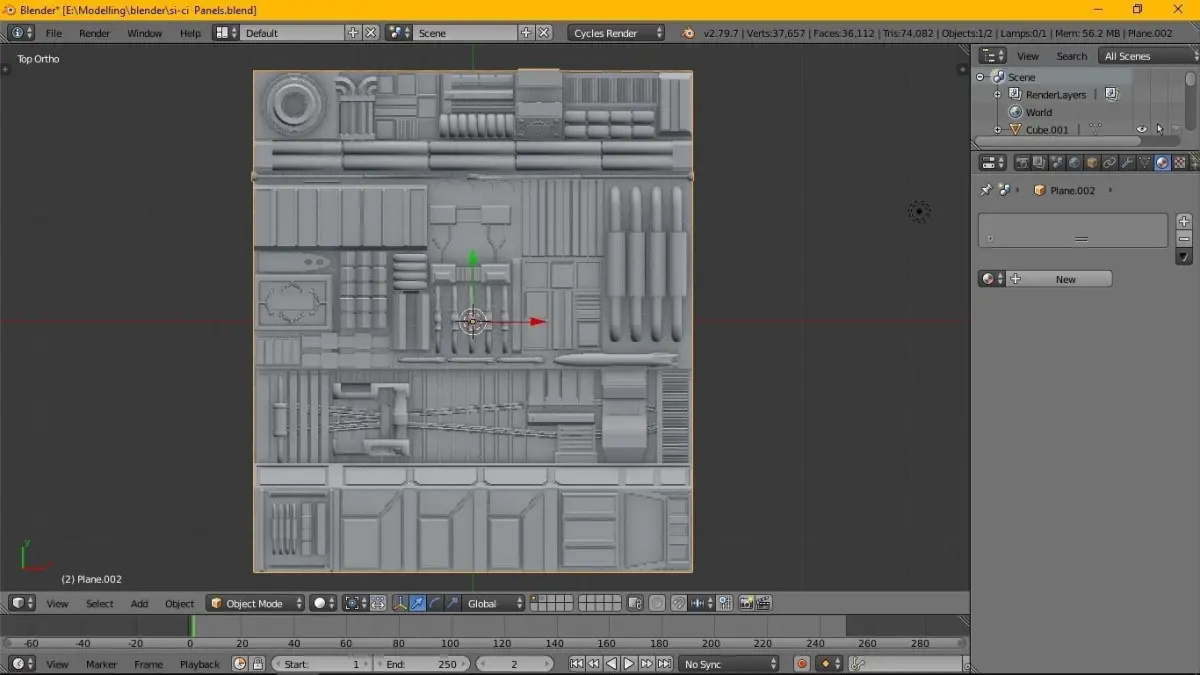This screenshot has width=1200, height=675.
Task: Open the timeline Marker menu
Action: coord(102,664)
